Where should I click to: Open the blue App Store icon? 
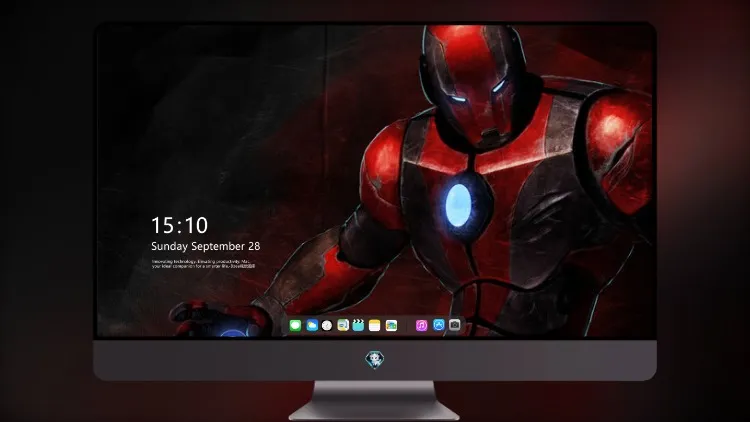click(439, 325)
